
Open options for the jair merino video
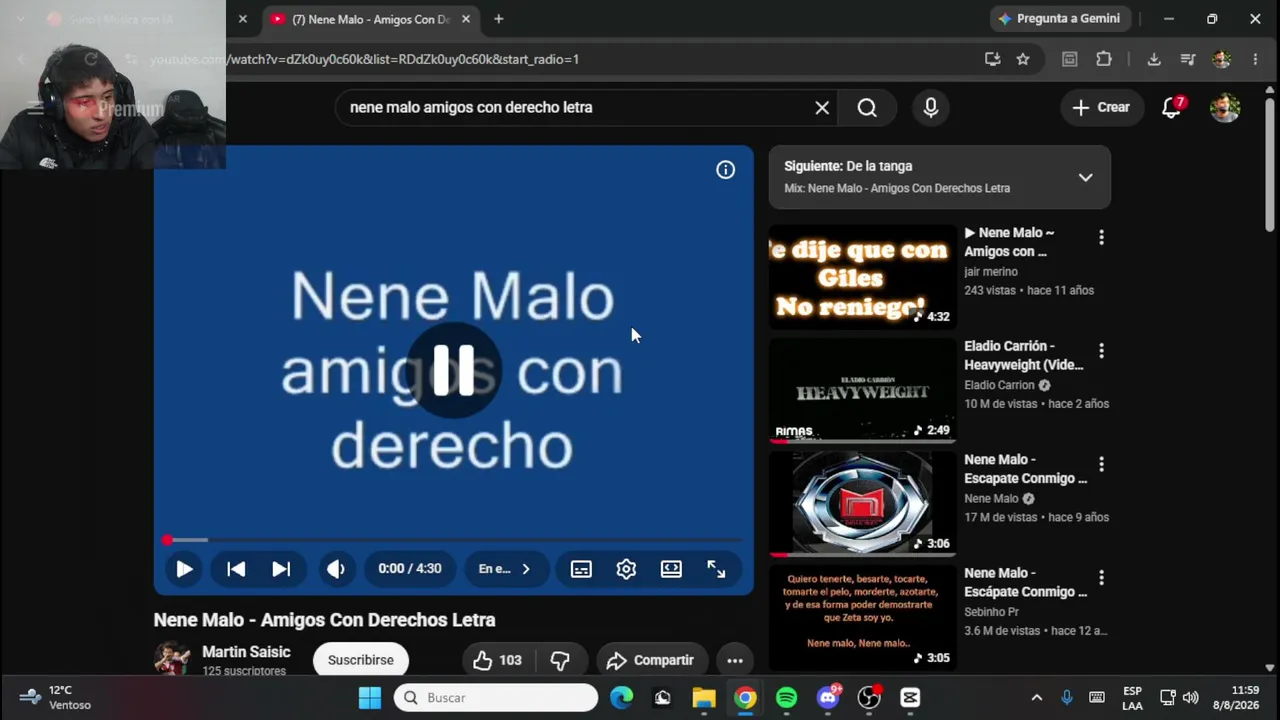(1101, 237)
